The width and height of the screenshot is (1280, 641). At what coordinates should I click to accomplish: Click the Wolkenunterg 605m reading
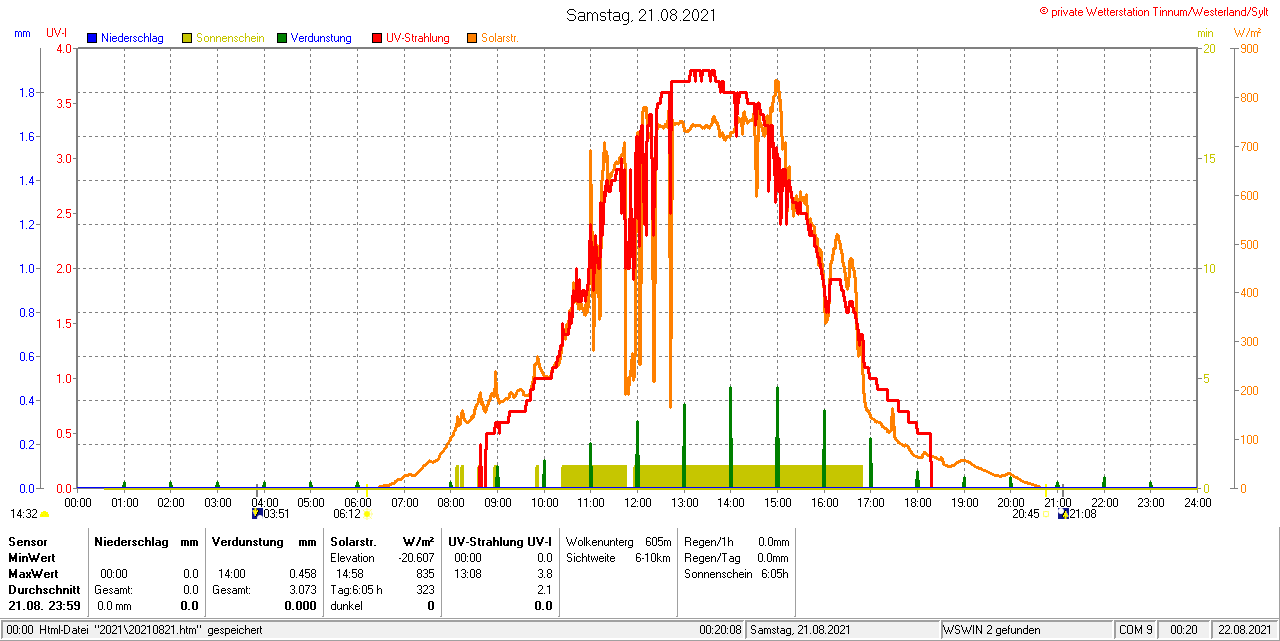[618, 542]
